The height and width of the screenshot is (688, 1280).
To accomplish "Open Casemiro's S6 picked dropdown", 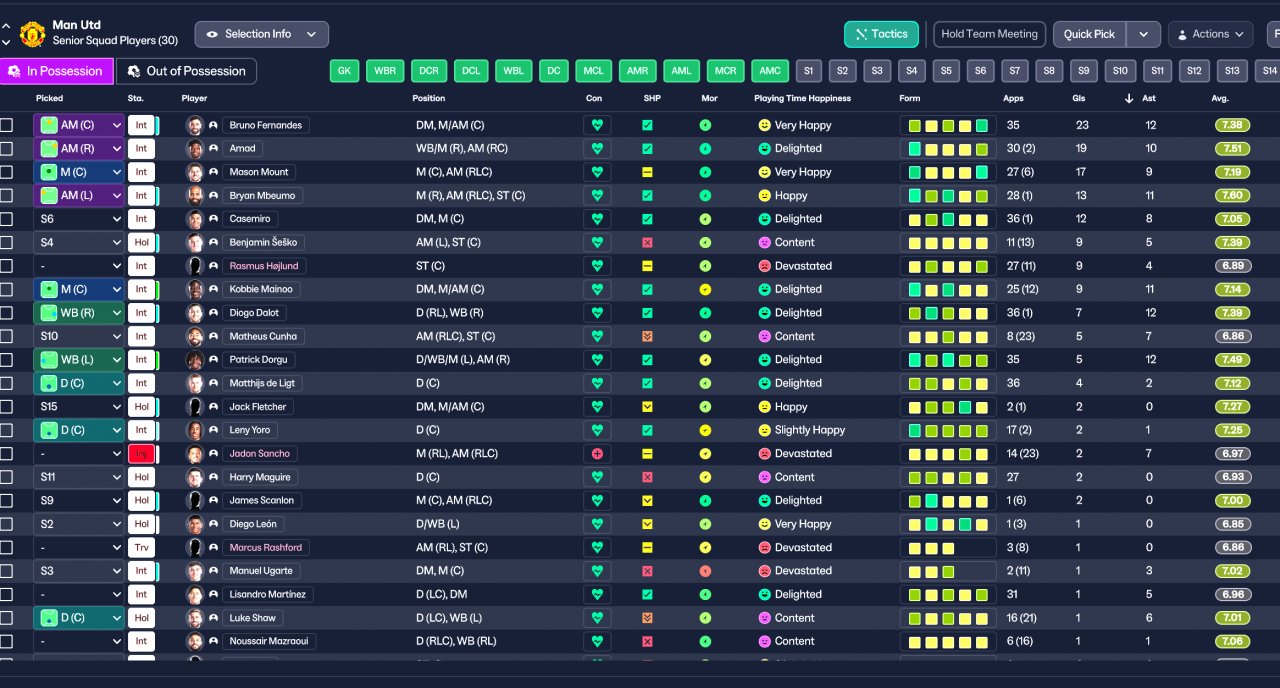I will 79,219.
